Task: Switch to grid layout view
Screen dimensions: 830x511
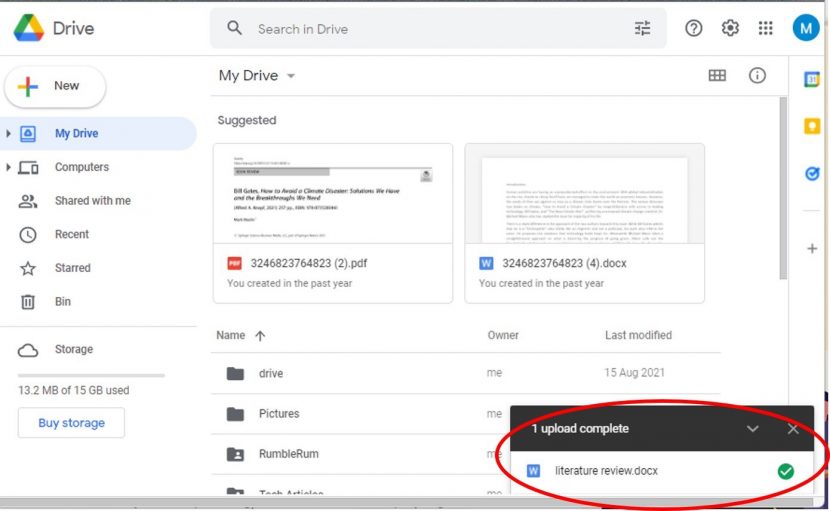Action: [717, 76]
